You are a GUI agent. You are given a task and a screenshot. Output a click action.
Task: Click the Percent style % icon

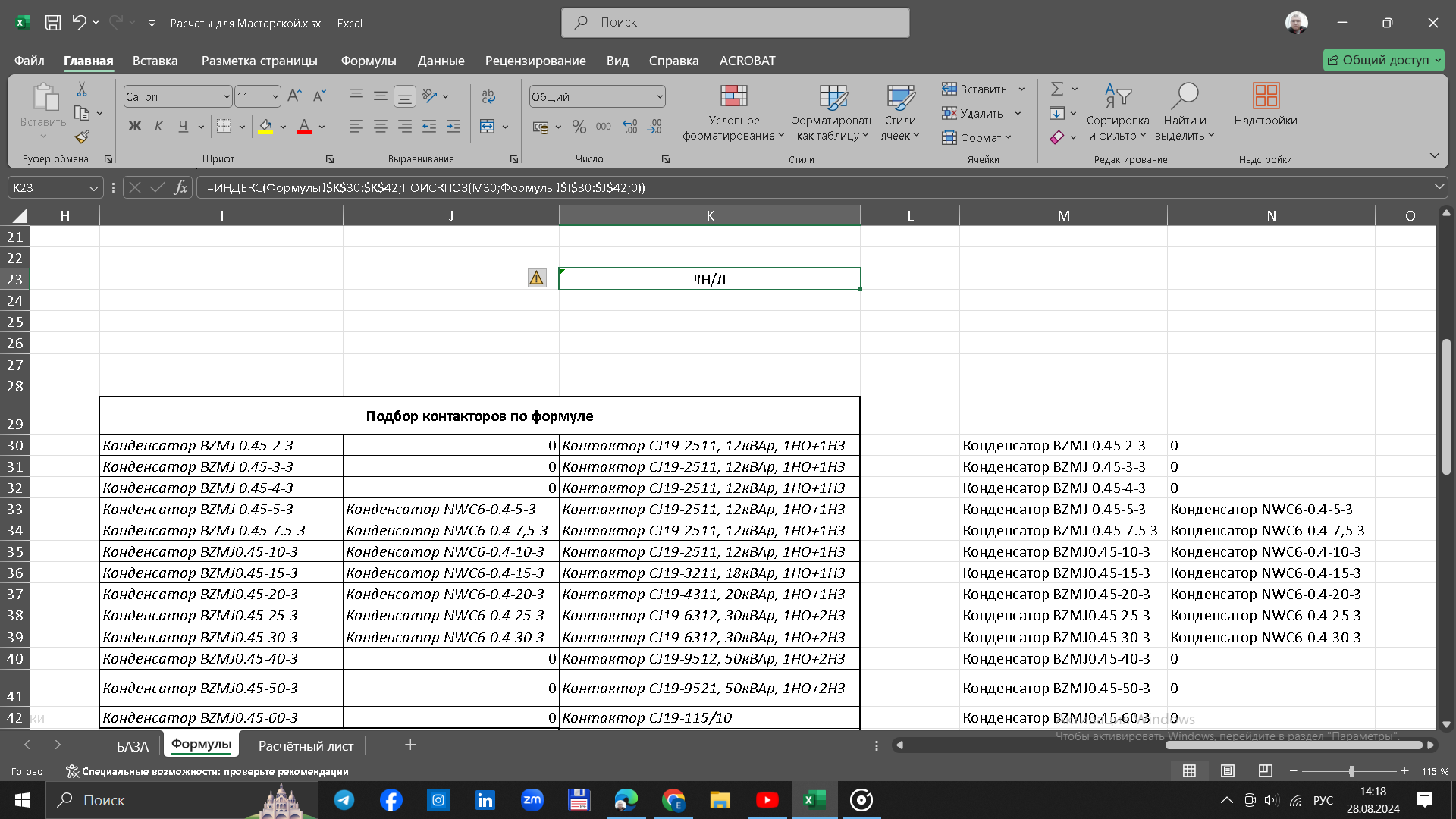point(580,127)
